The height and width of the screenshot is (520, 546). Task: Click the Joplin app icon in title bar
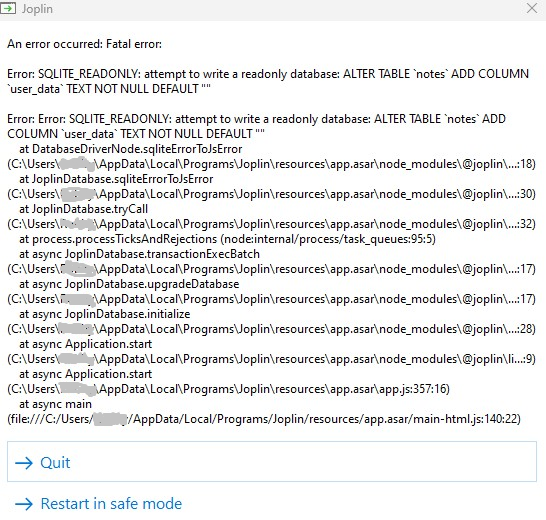[x=8, y=8]
